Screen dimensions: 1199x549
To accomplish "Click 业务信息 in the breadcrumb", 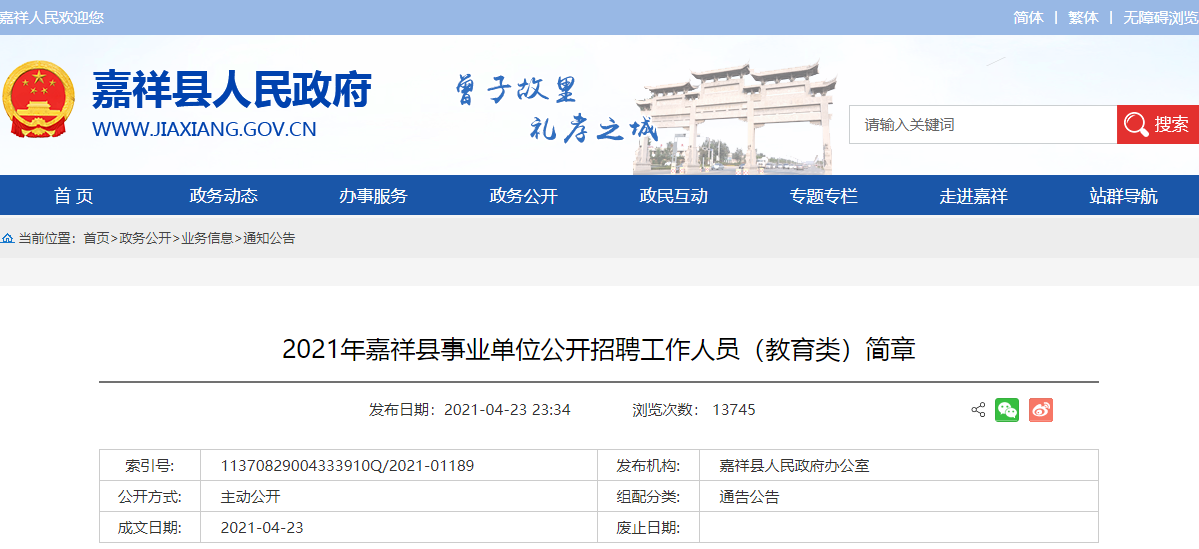I will pos(207,239).
